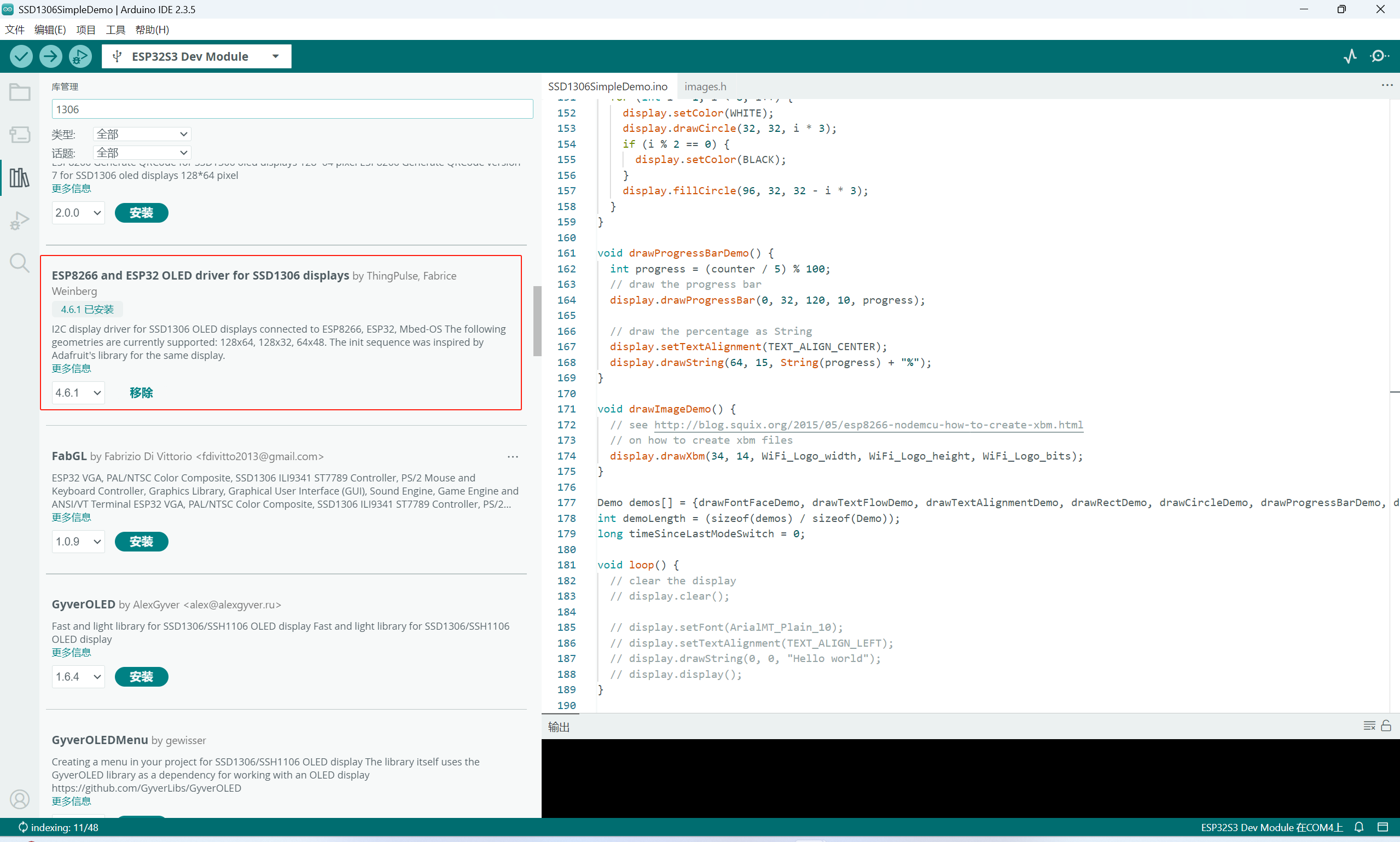
Task: Switch to the images.h tab
Action: [705, 86]
